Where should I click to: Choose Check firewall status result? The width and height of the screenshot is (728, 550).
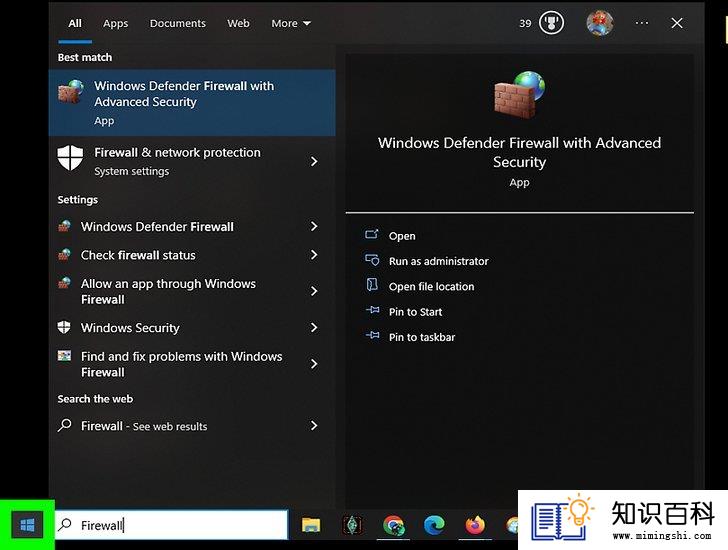(x=192, y=255)
